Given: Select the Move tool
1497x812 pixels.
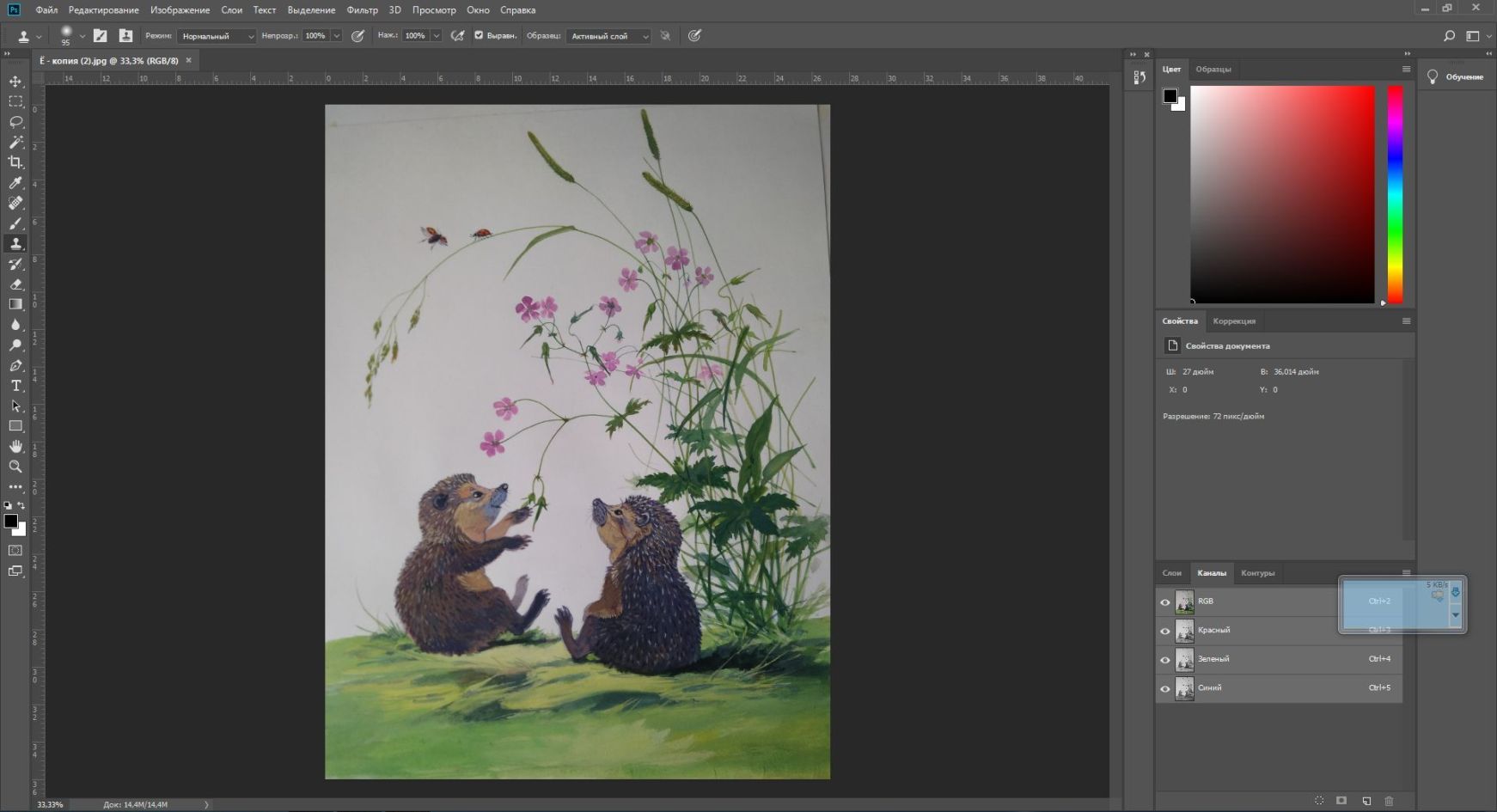Looking at the screenshot, I should click(x=15, y=82).
